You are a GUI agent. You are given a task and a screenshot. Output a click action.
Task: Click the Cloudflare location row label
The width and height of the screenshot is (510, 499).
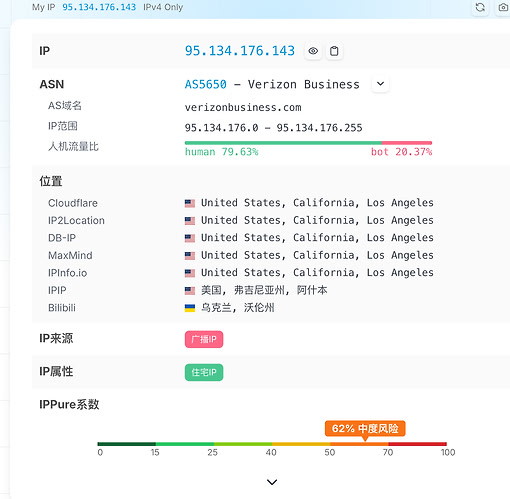pos(73,203)
